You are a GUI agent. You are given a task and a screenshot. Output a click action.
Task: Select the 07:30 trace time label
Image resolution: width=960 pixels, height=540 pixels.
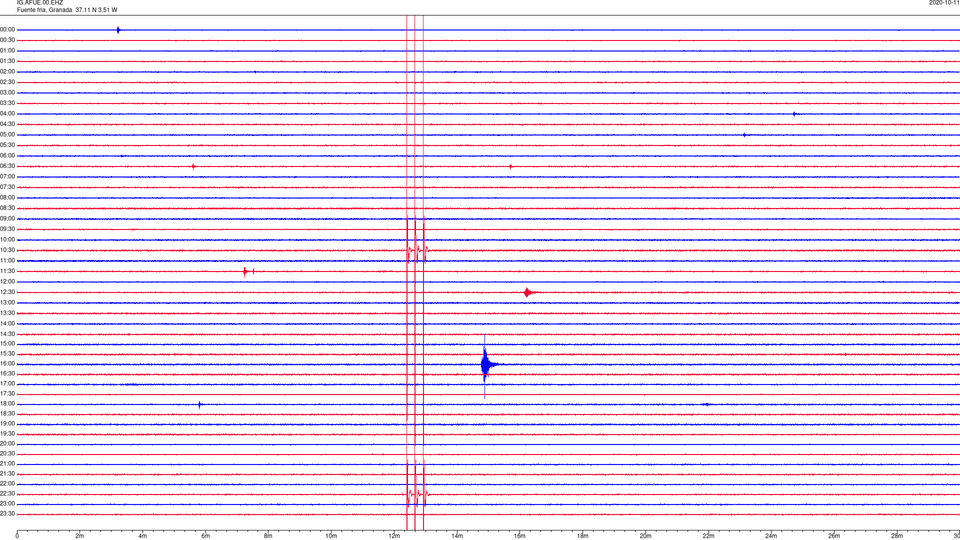coord(8,187)
